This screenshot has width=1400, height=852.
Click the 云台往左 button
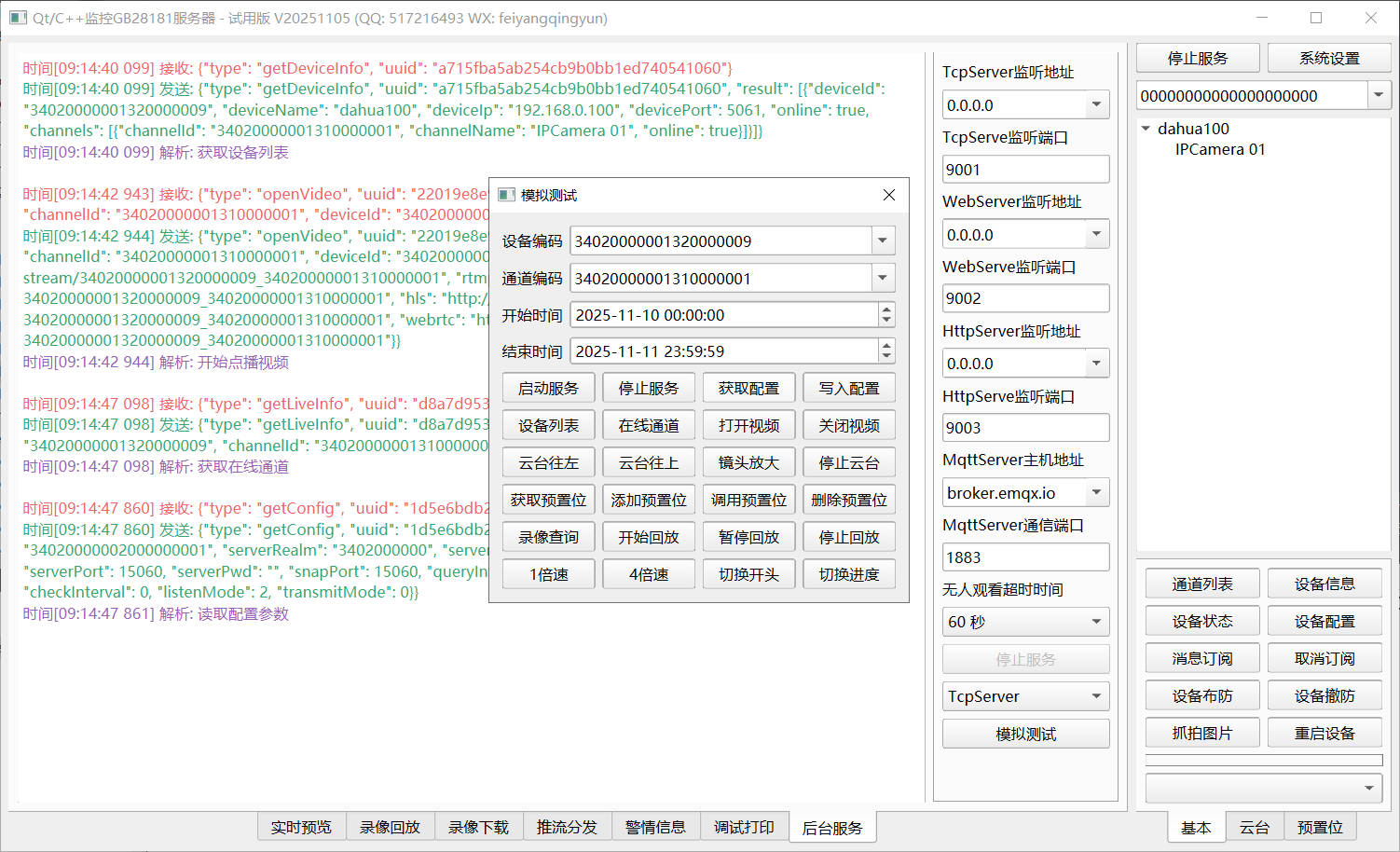point(548,462)
